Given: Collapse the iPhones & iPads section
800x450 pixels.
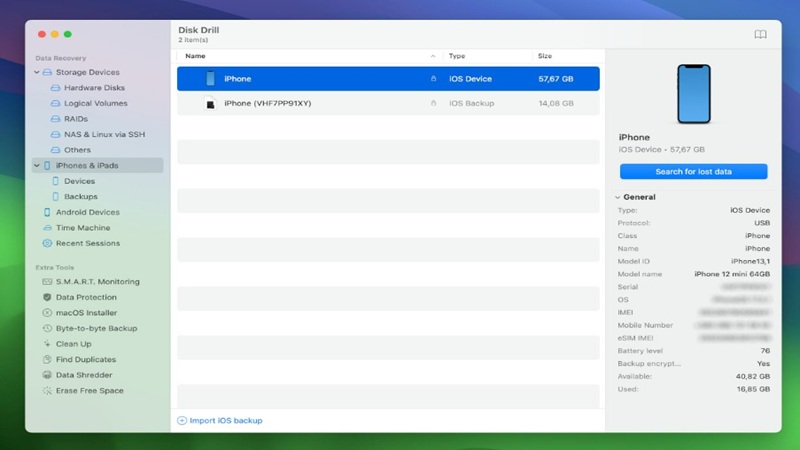Looking at the screenshot, I should click(37, 166).
